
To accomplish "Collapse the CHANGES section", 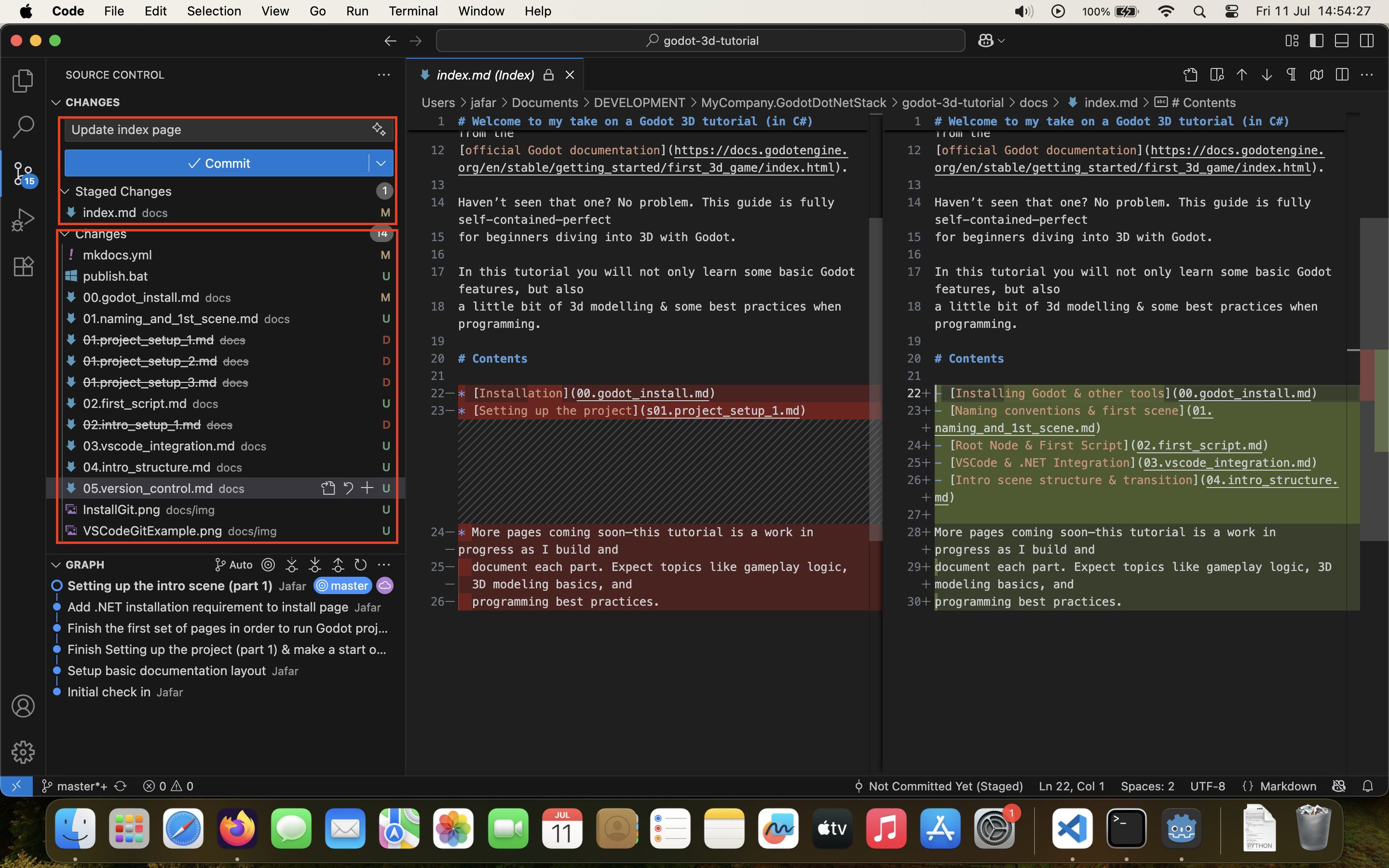I will coord(55,103).
